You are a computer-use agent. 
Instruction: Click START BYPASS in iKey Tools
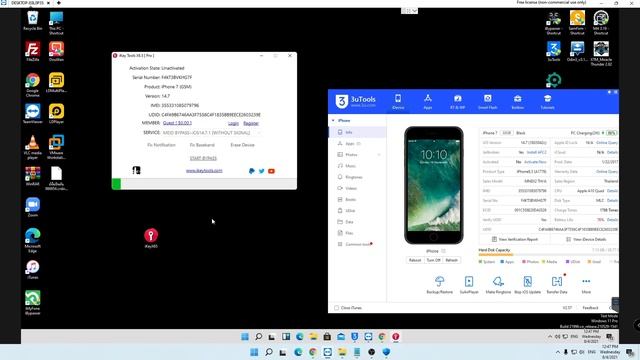click(203, 158)
